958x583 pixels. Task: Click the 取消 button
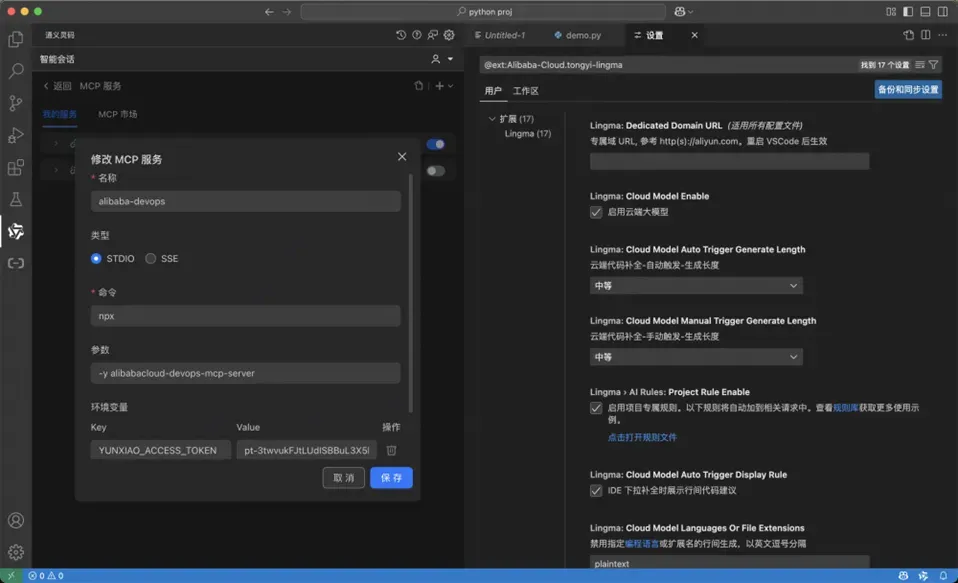pyautogui.click(x=343, y=478)
